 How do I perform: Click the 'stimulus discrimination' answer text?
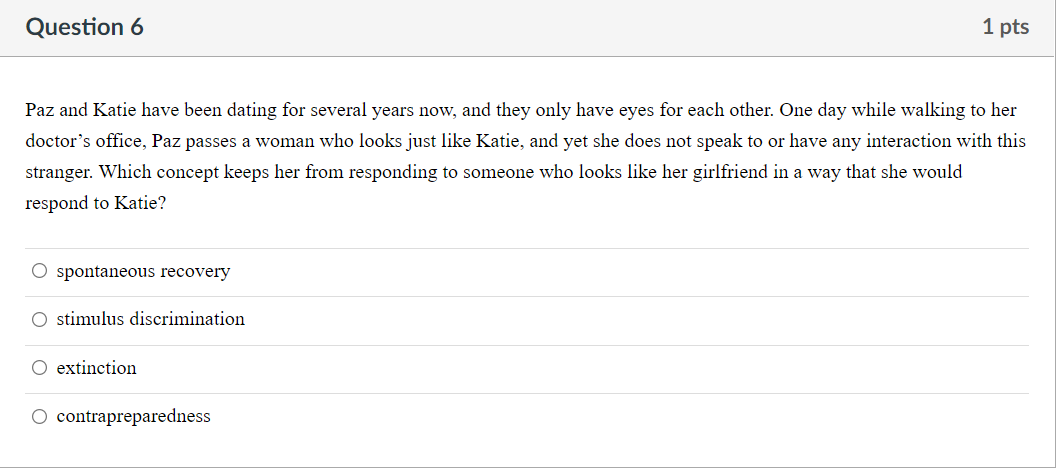(151, 319)
